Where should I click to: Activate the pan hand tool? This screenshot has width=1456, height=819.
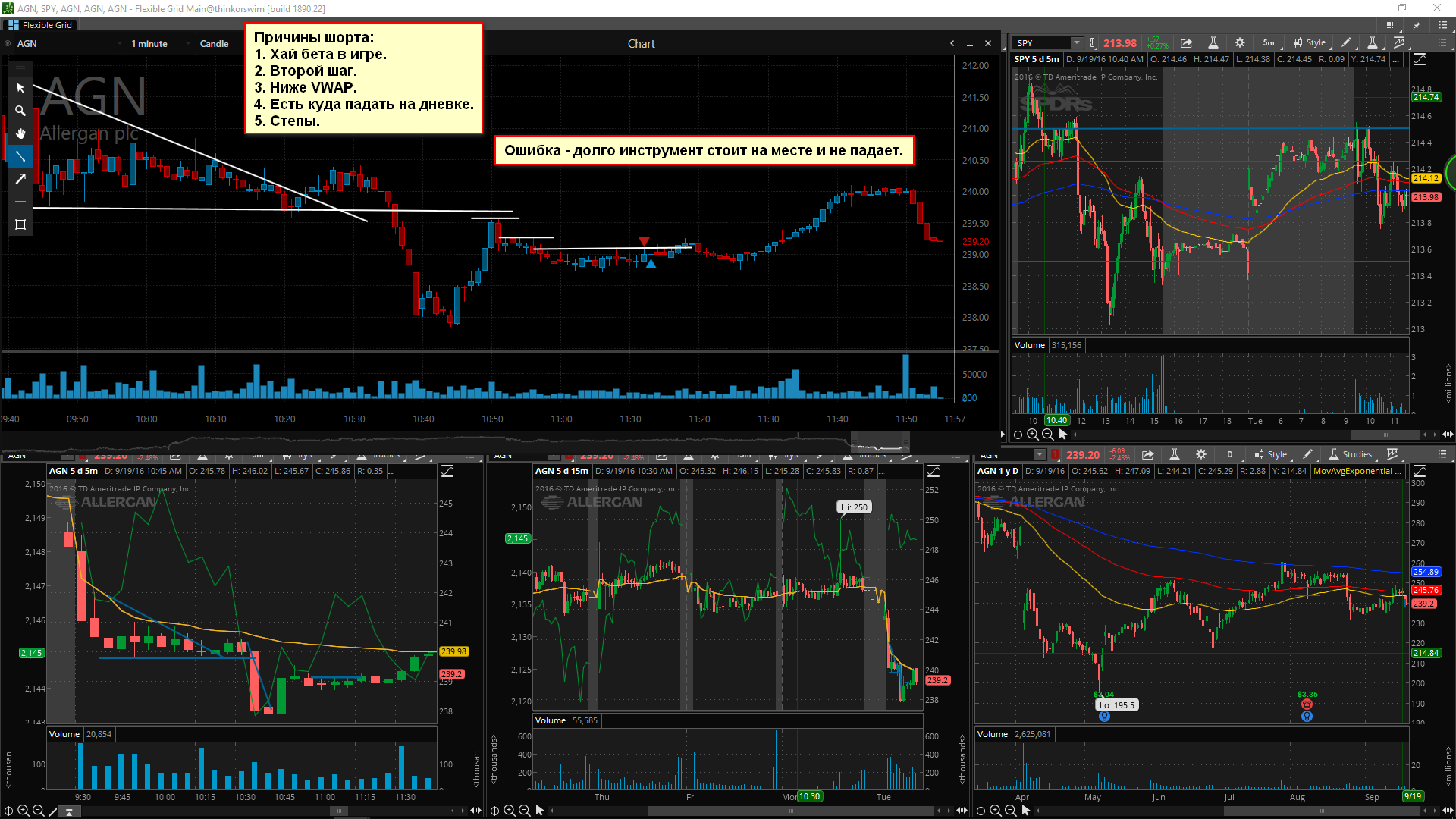point(20,133)
